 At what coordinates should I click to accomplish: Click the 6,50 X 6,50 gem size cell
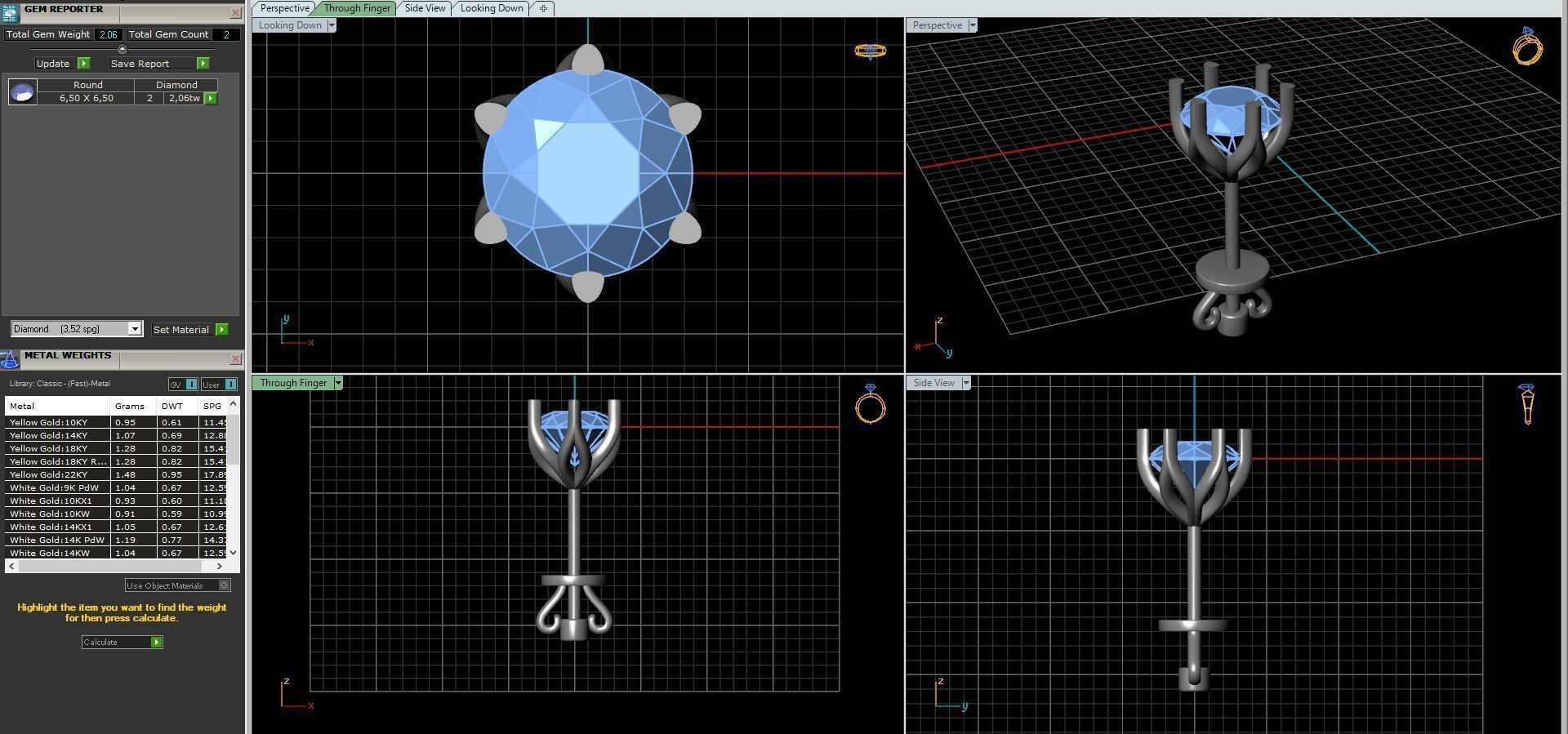pos(86,98)
